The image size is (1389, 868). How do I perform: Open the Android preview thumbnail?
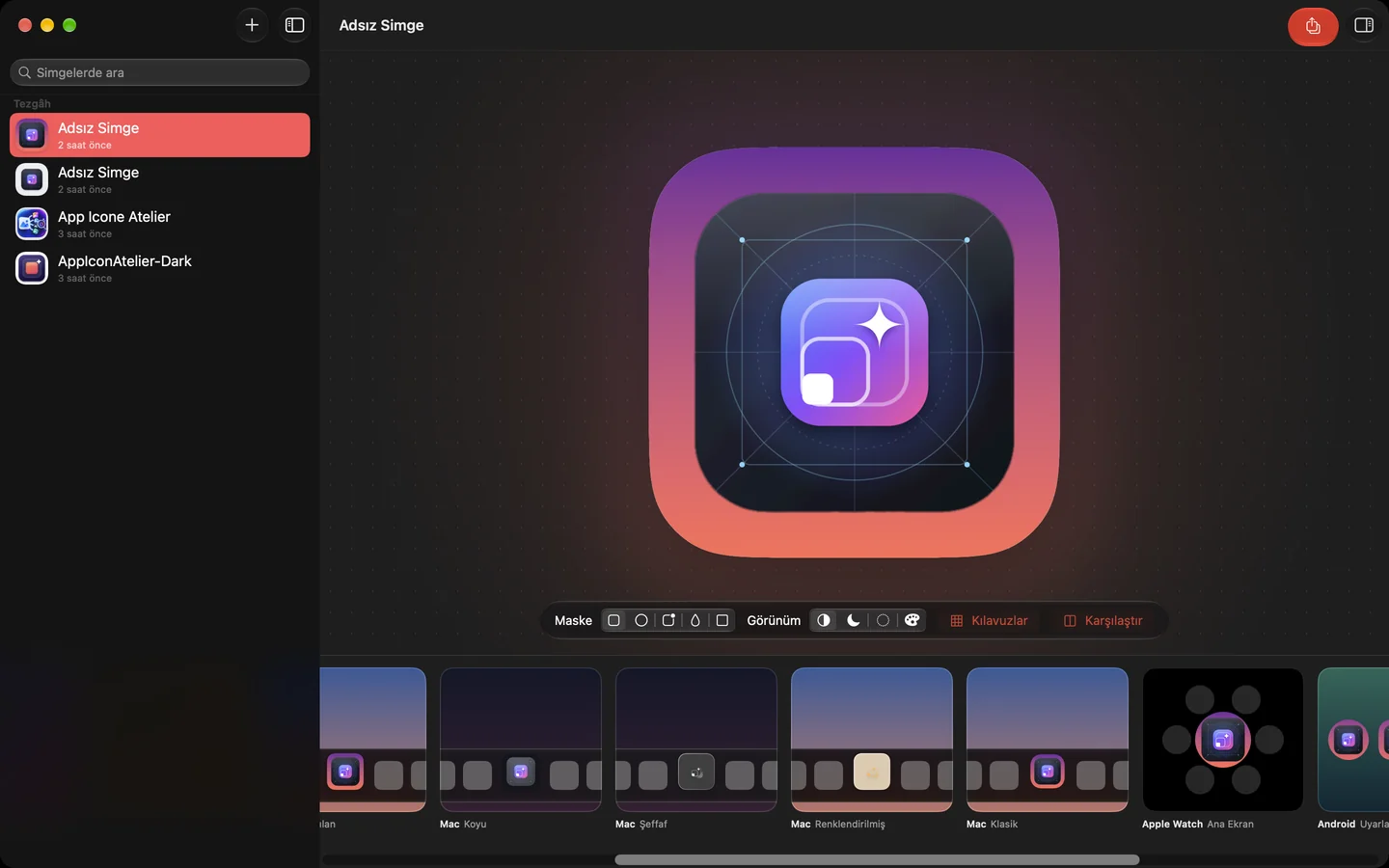coord(1353,740)
